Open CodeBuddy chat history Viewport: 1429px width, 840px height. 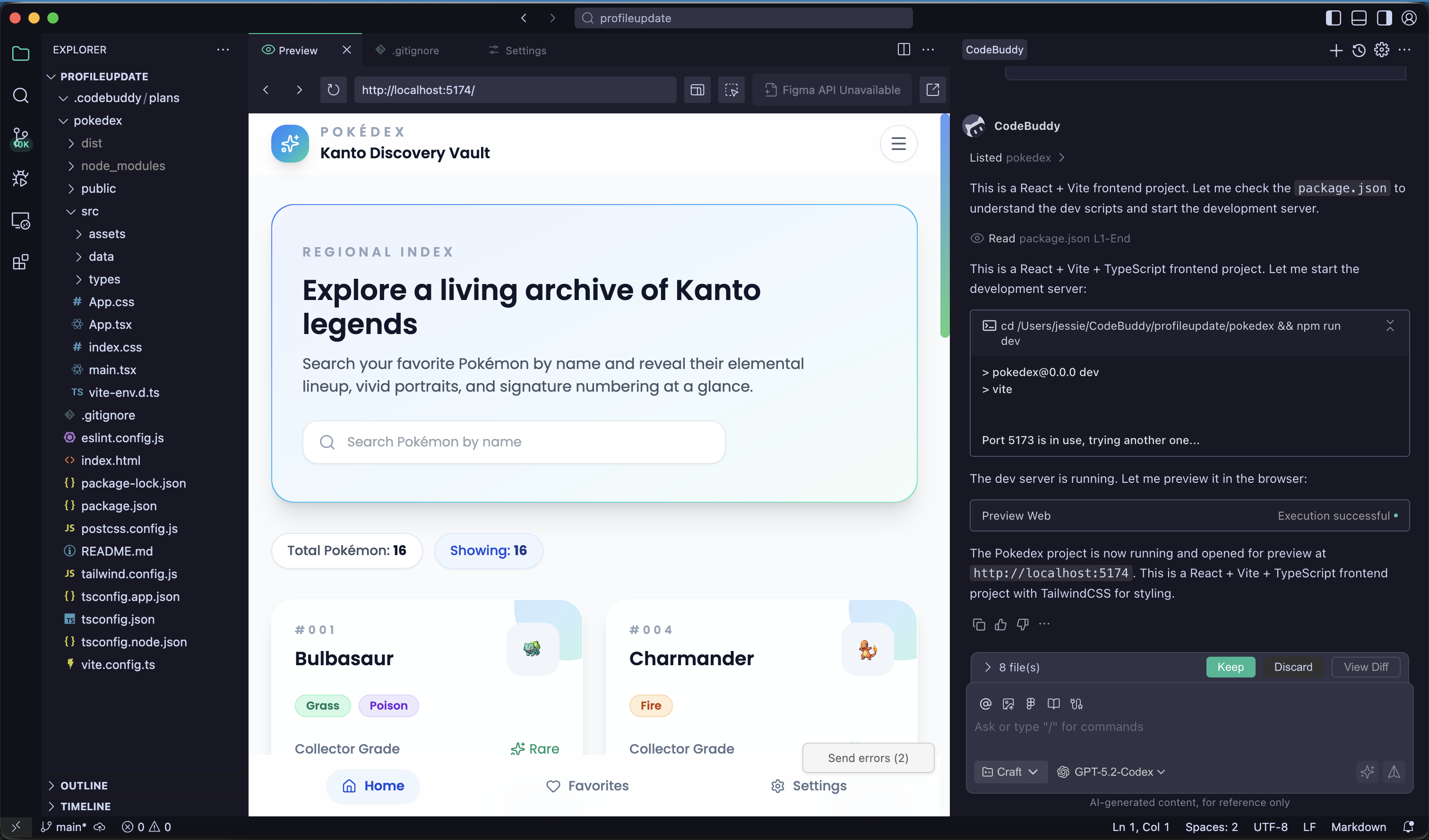pos(1359,50)
